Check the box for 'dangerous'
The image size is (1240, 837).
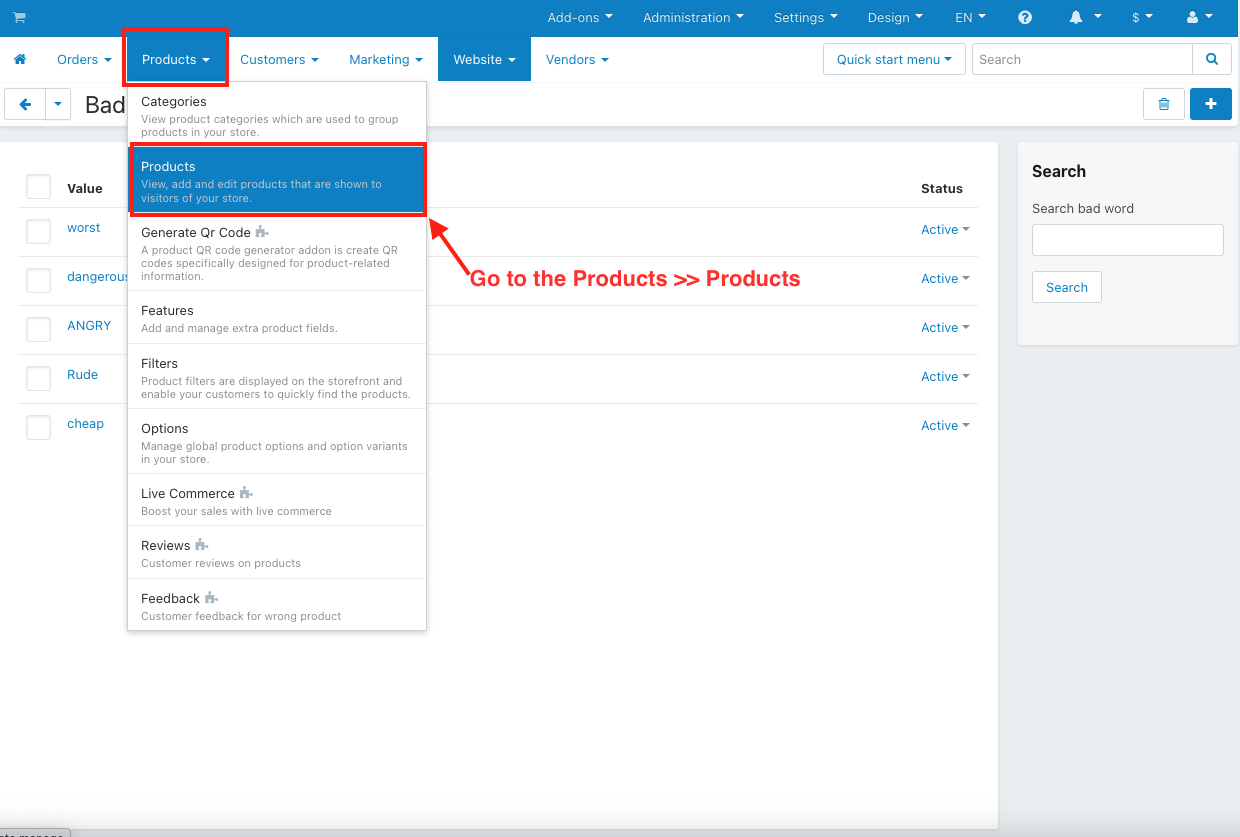[x=38, y=280]
